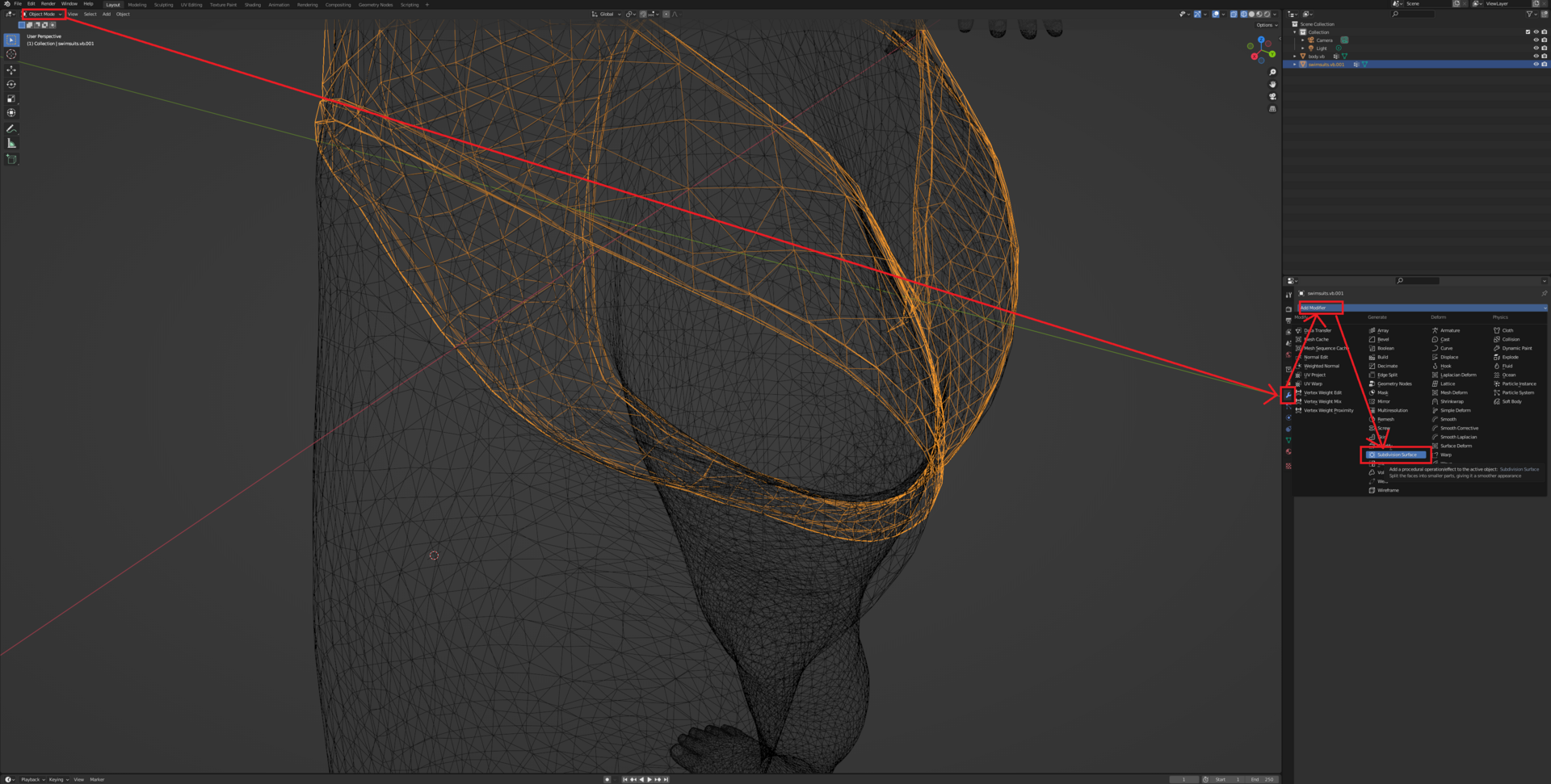Open the Material properties tab
The width and height of the screenshot is (1551, 784).
click(1288, 452)
